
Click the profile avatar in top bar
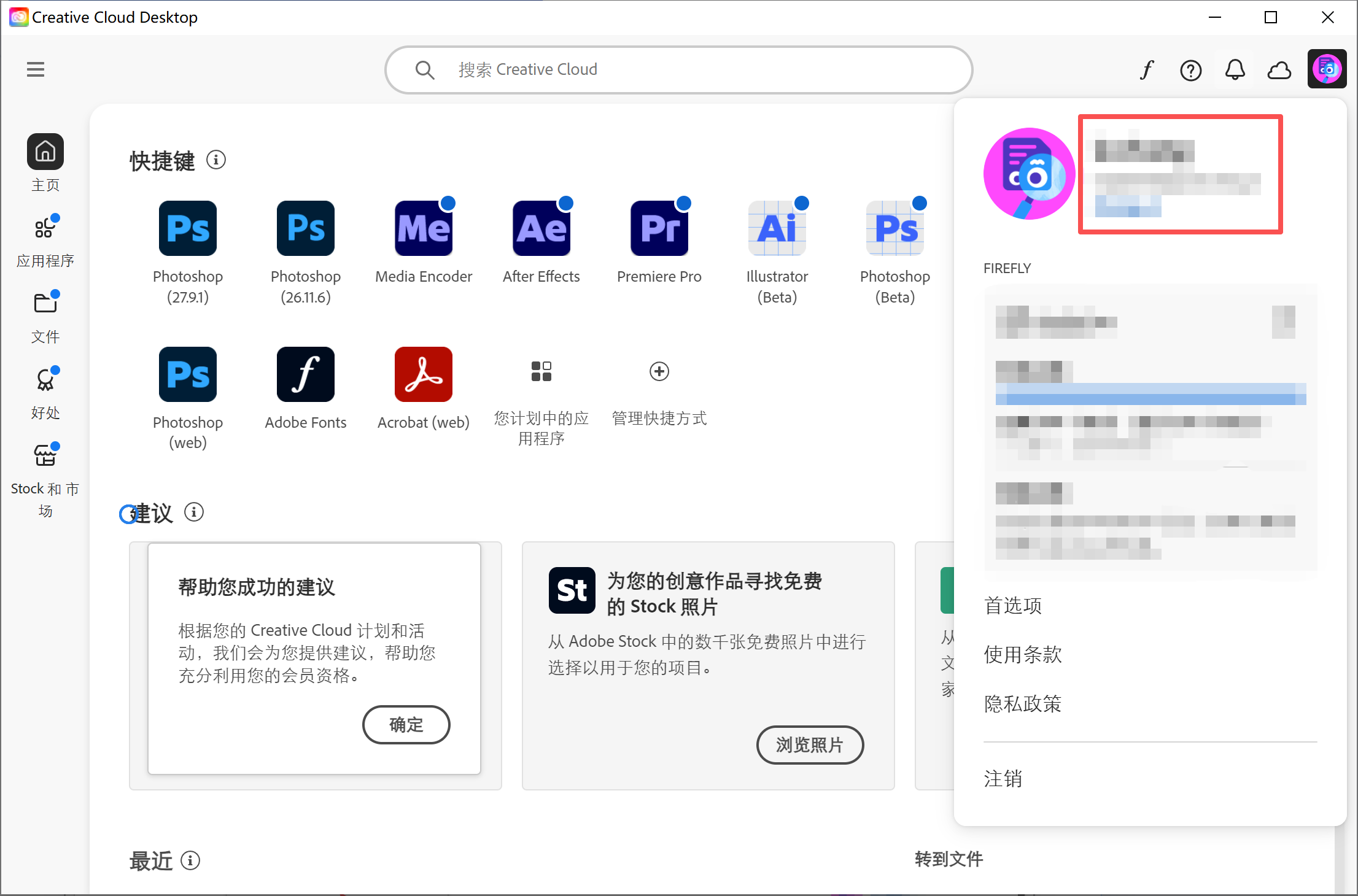1327,69
